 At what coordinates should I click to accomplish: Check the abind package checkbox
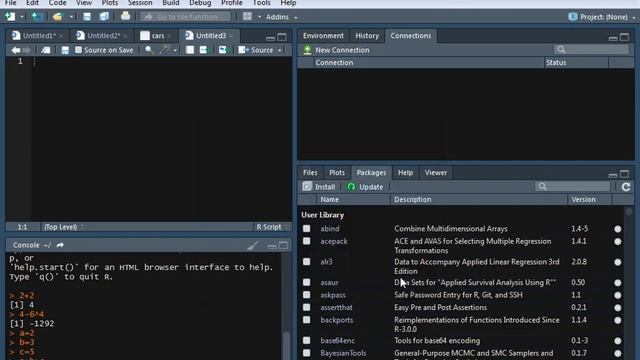tap(307, 229)
